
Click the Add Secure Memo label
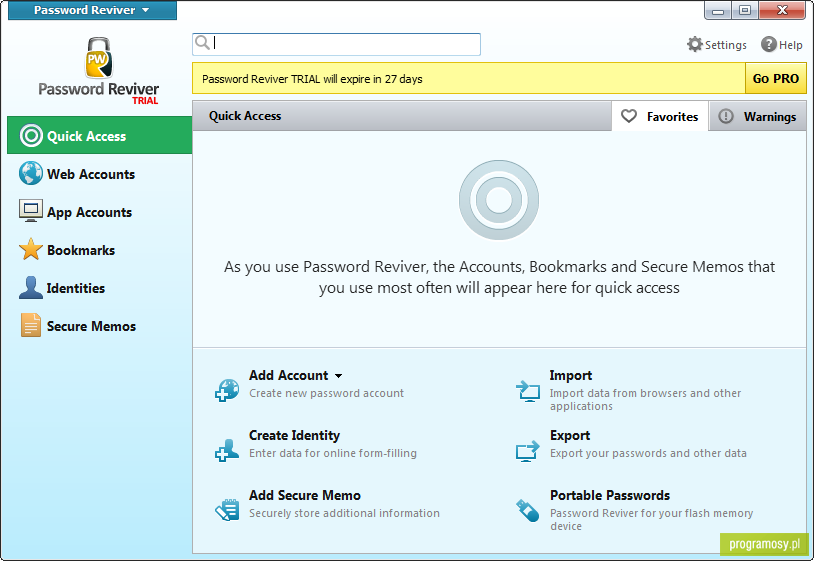pos(305,495)
